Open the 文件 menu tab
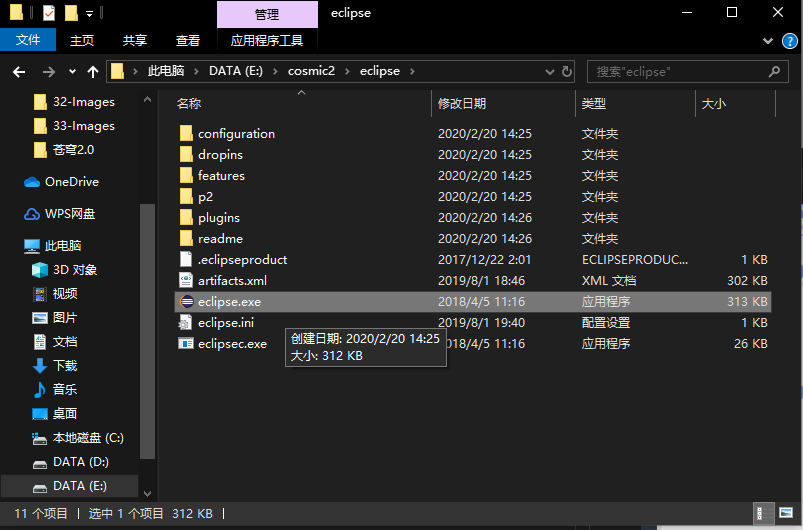Viewport: 803px width, 530px height. tap(28, 40)
